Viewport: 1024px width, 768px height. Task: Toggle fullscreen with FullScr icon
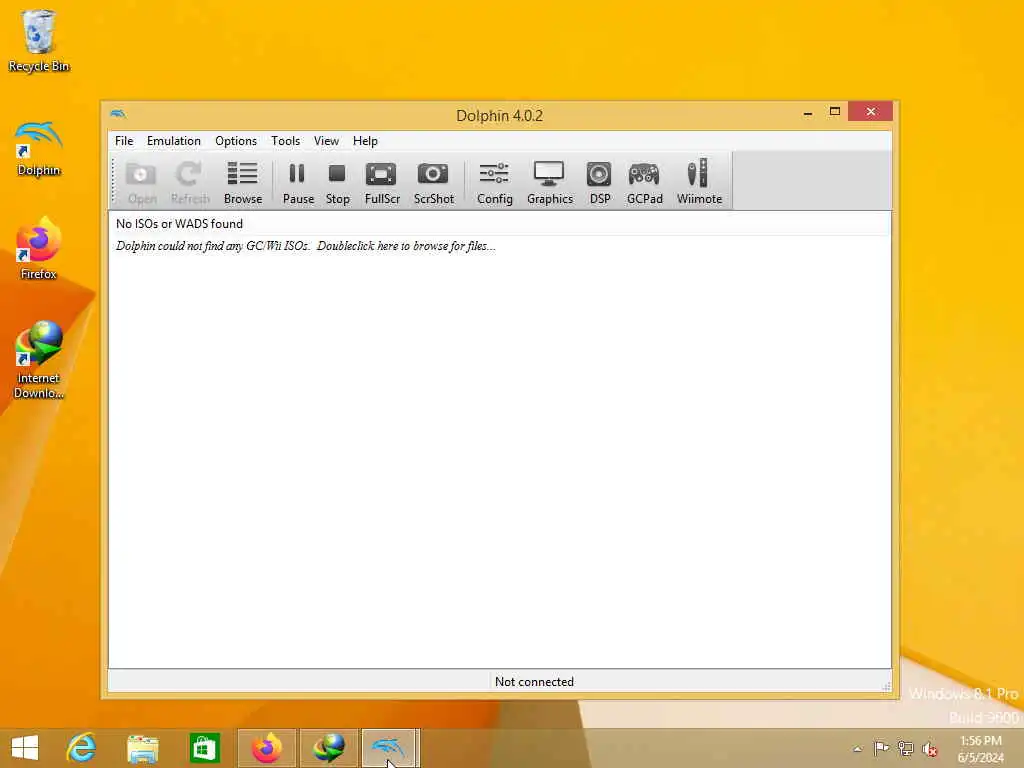click(x=381, y=182)
